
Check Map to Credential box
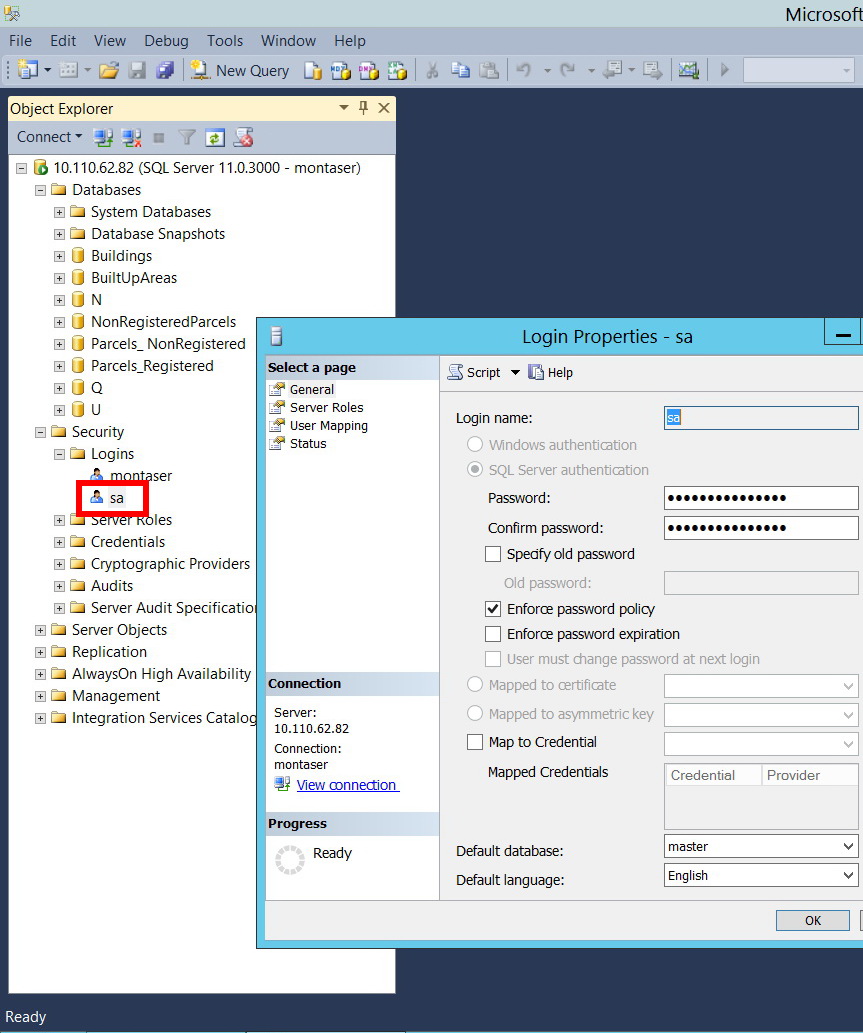pyautogui.click(x=475, y=742)
